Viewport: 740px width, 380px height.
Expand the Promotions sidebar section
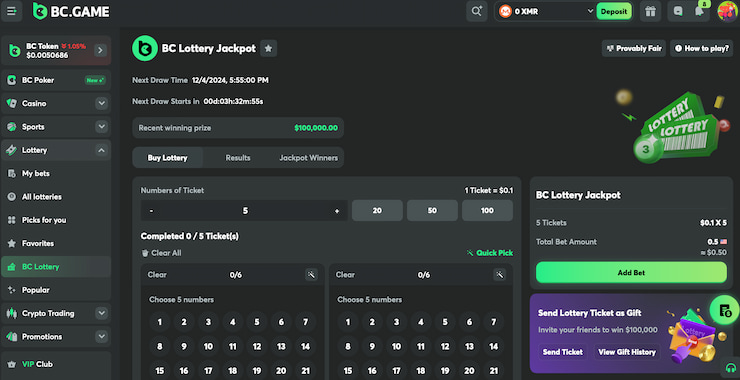click(101, 337)
